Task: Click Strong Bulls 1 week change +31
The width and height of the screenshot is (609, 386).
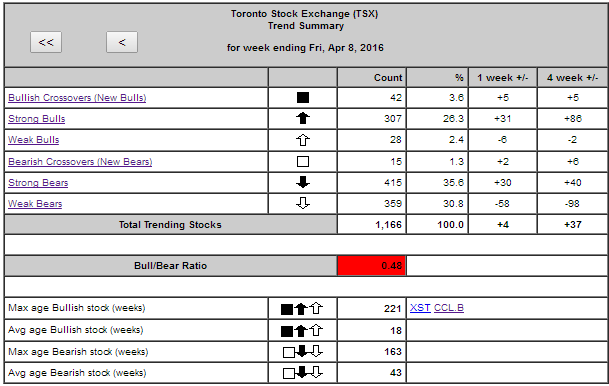Action: 503,118
